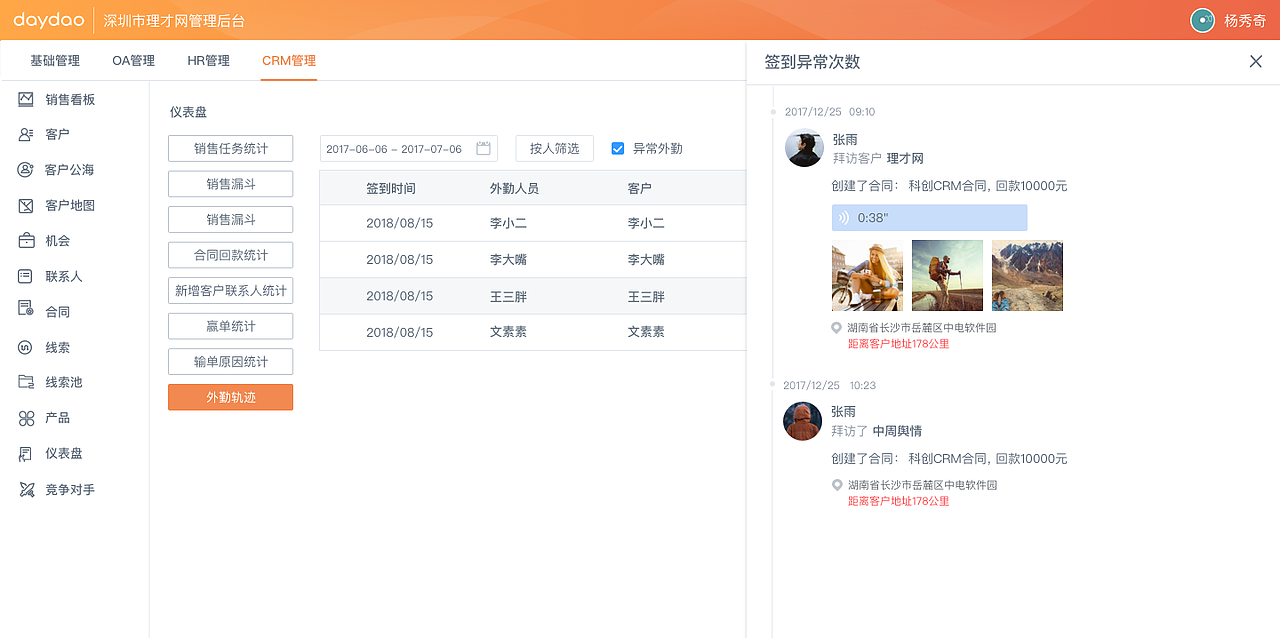Switch to the HR管理 tab
The image size is (1280, 638).
[x=207, y=60]
